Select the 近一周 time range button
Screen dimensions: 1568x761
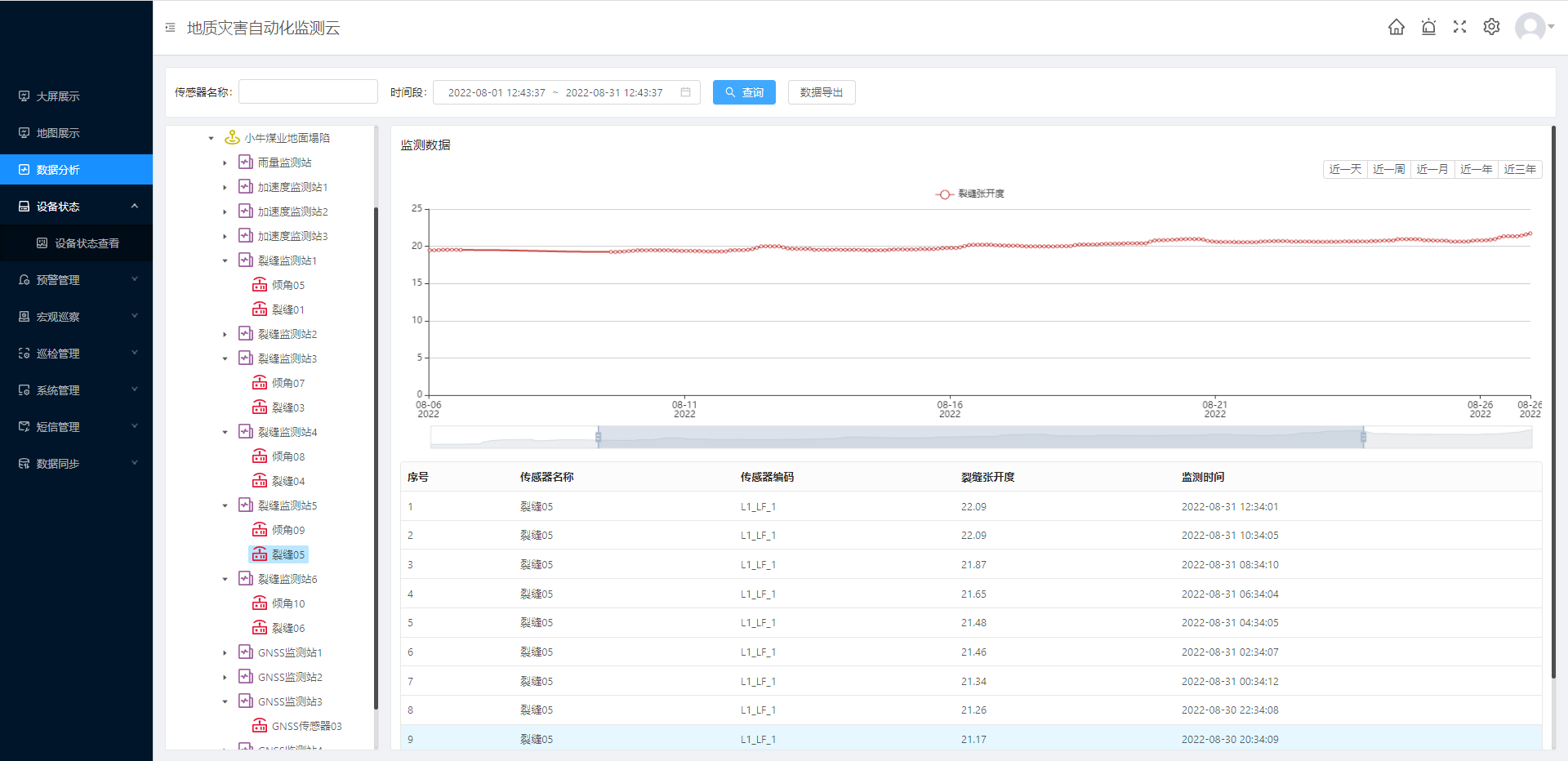tap(1388, 169)
